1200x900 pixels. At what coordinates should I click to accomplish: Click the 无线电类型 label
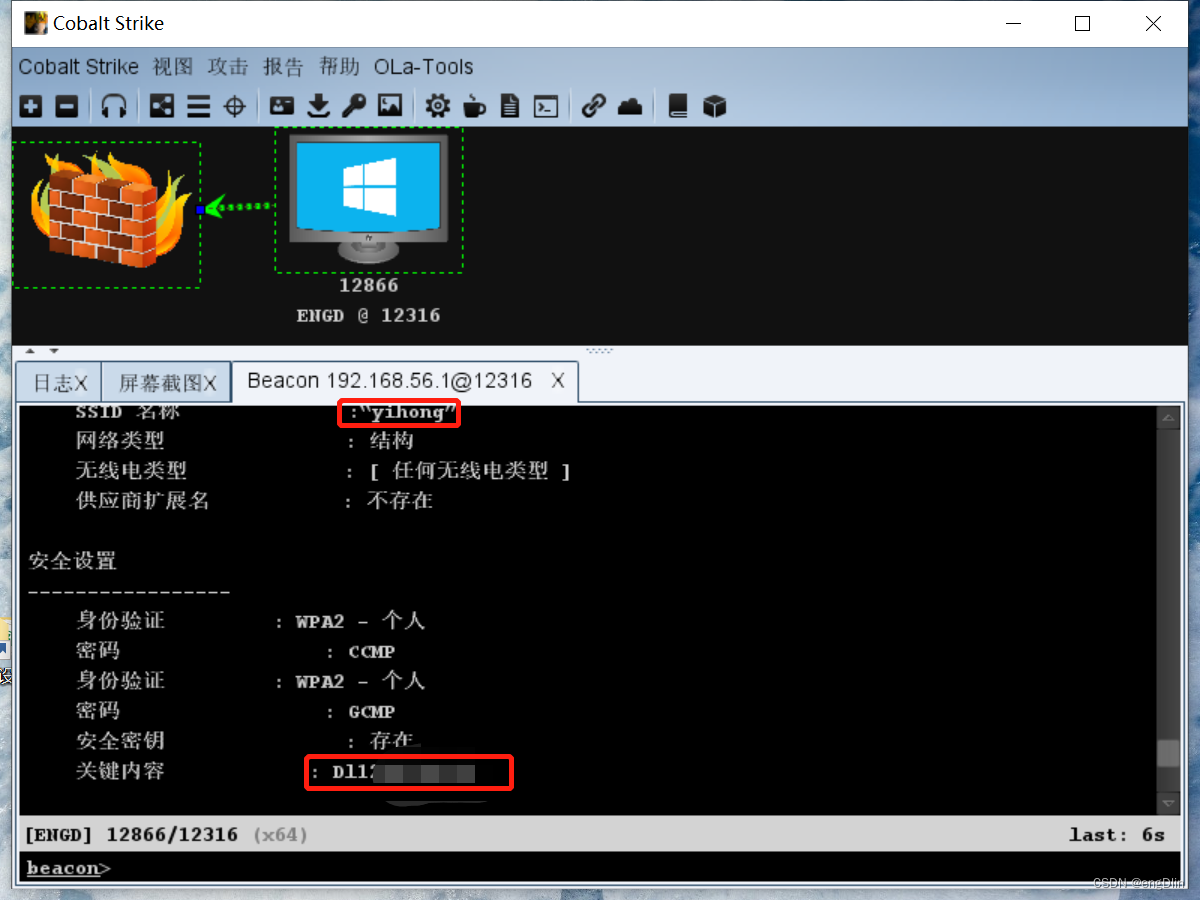click(131, 471)
